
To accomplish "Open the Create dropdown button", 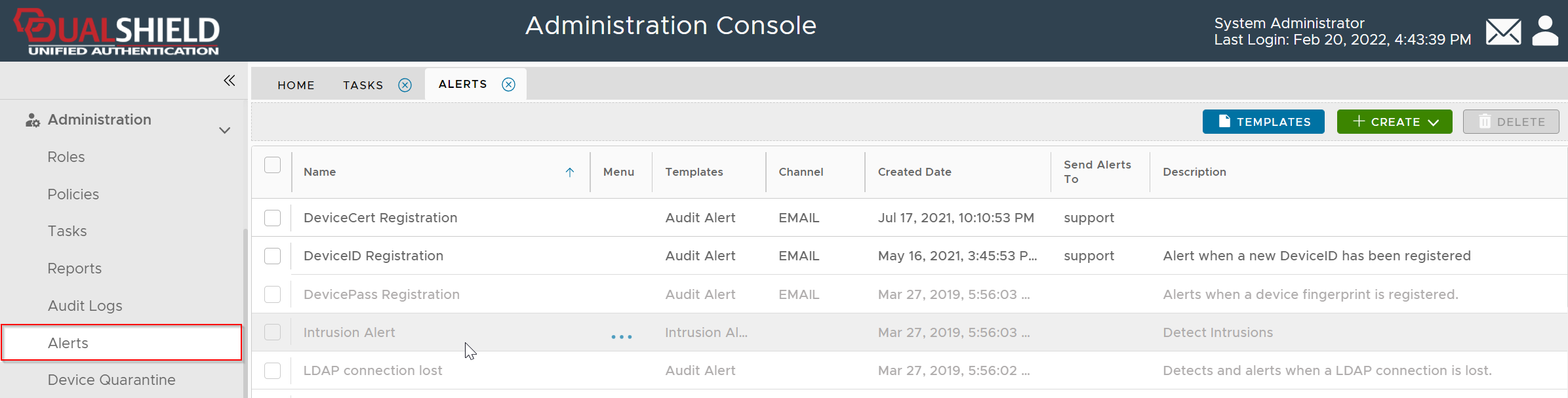I will click(1394, 122).
